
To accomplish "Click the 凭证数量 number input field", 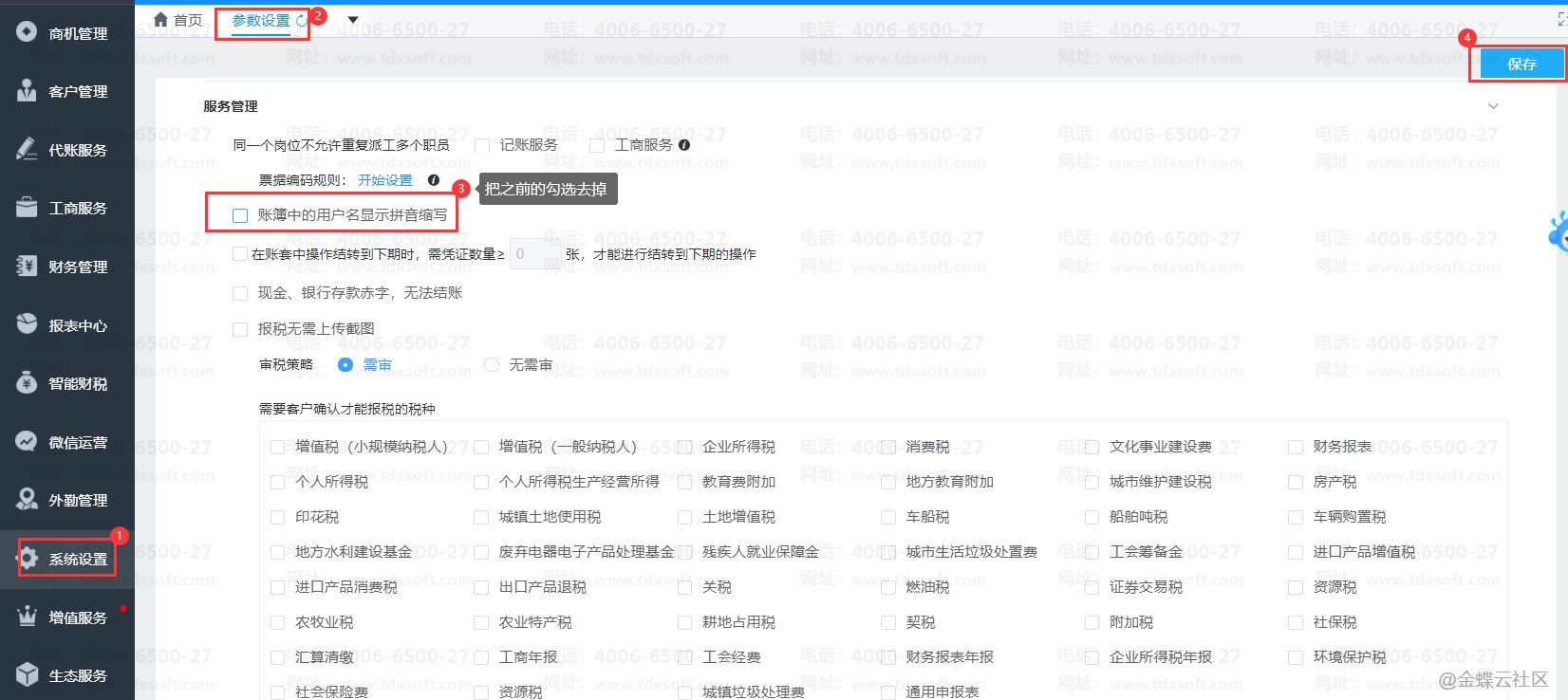I will click(534, 254).
